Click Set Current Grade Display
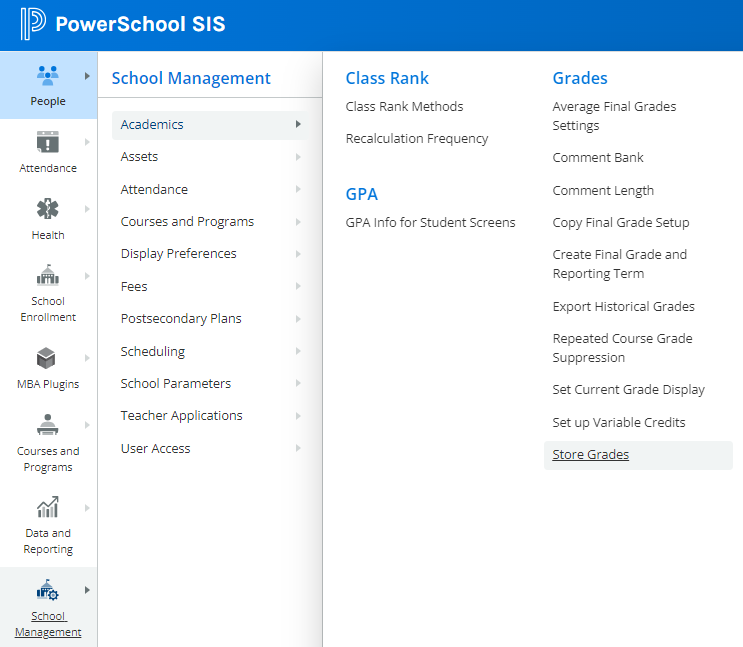Viewport: 743px width, 647px height. tap(628, 390)
